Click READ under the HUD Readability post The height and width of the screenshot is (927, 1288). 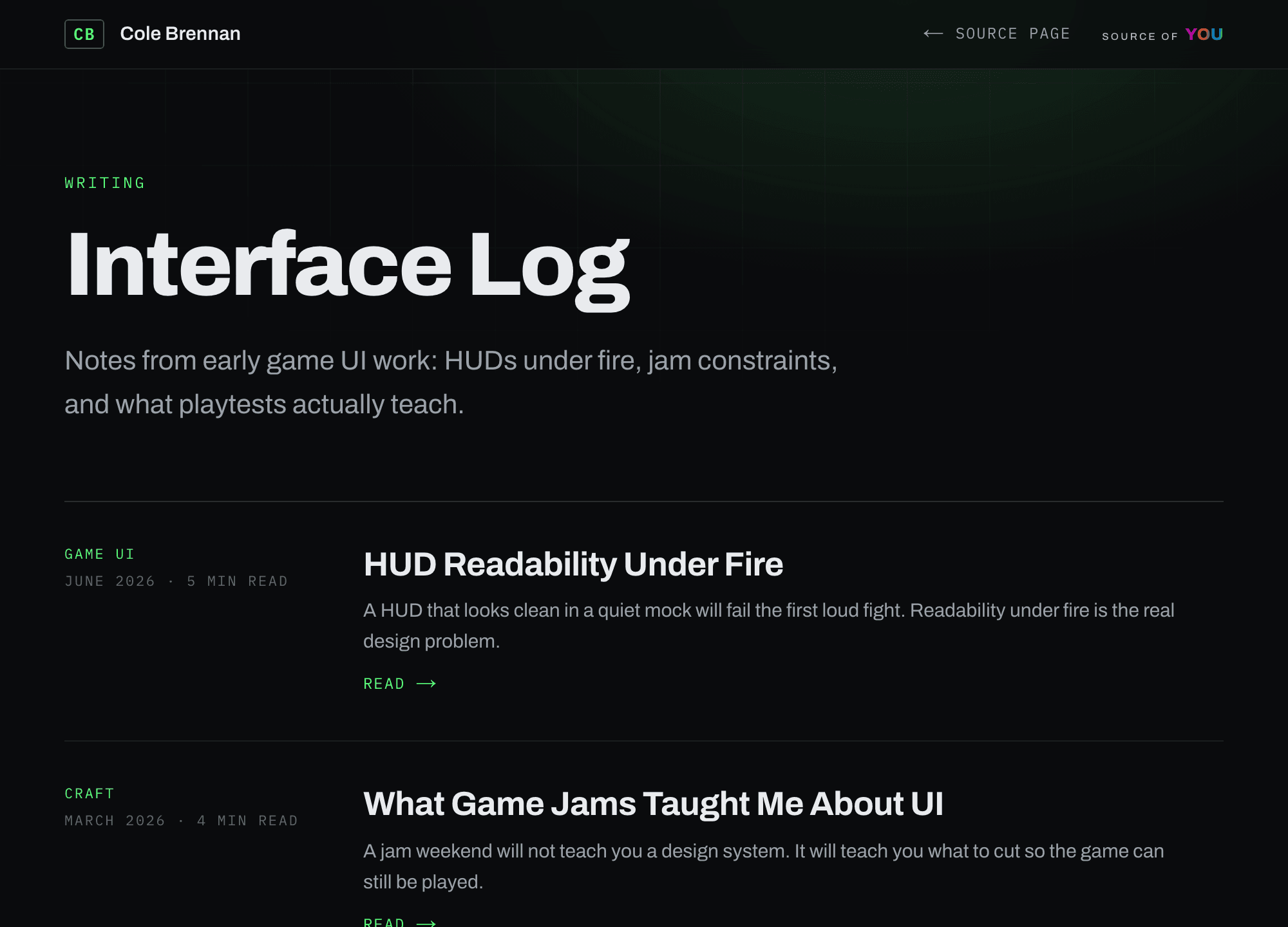pos(384,684)
